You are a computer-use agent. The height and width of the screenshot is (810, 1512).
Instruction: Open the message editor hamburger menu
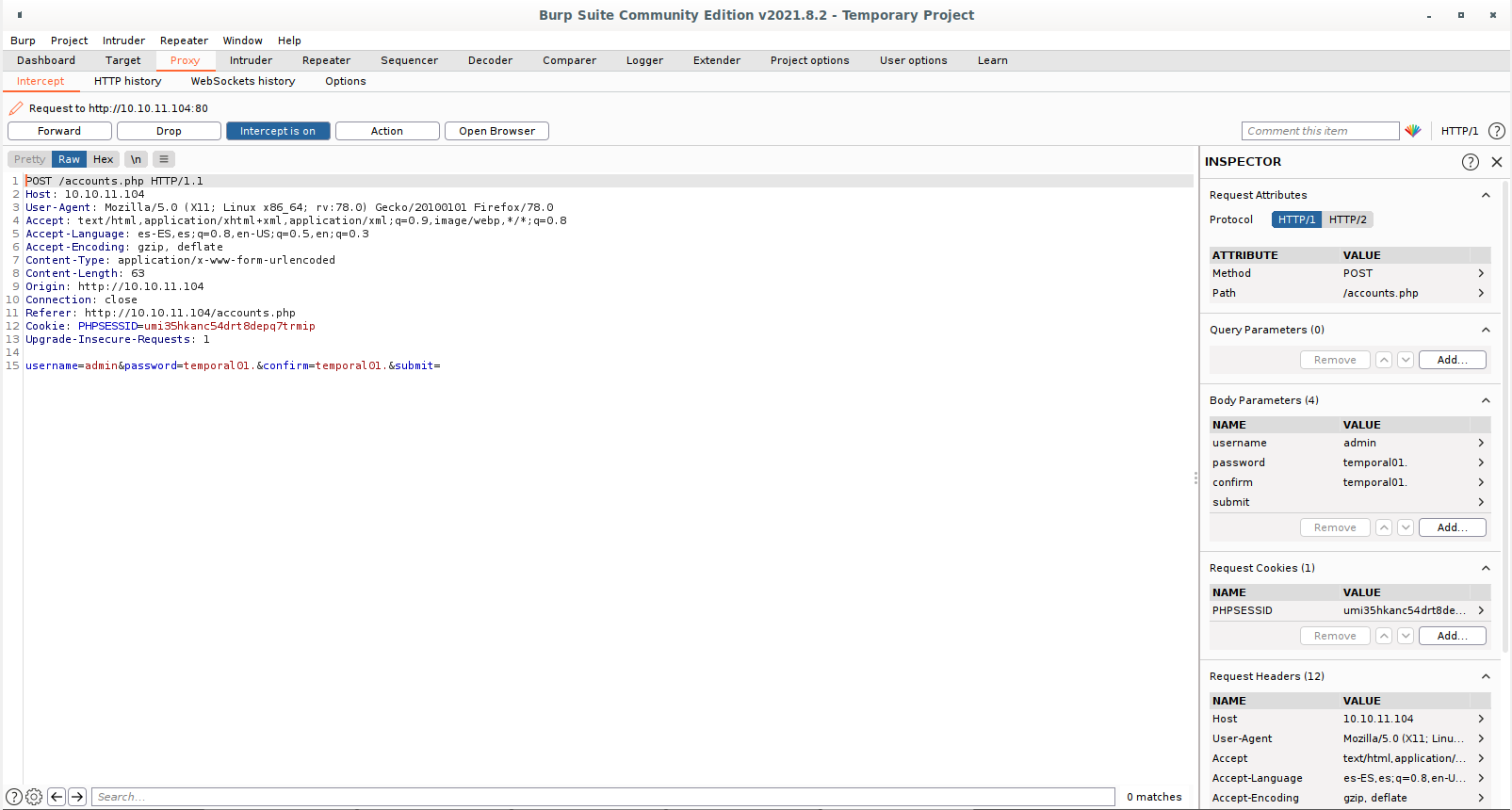[164, 159]
